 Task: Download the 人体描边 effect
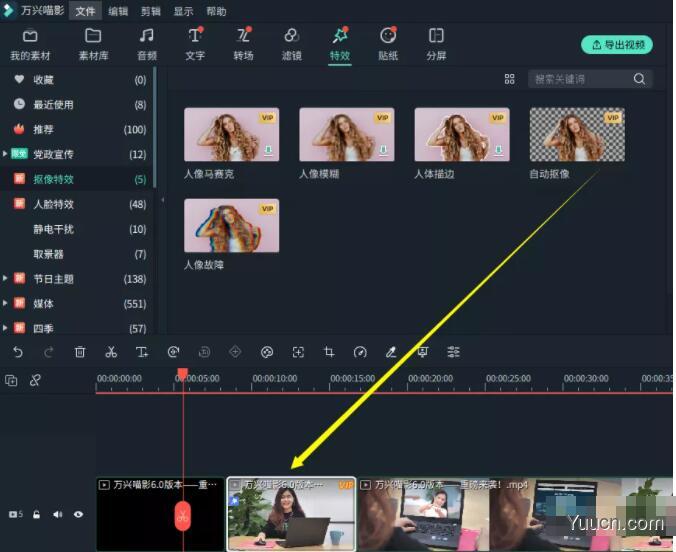498,150
